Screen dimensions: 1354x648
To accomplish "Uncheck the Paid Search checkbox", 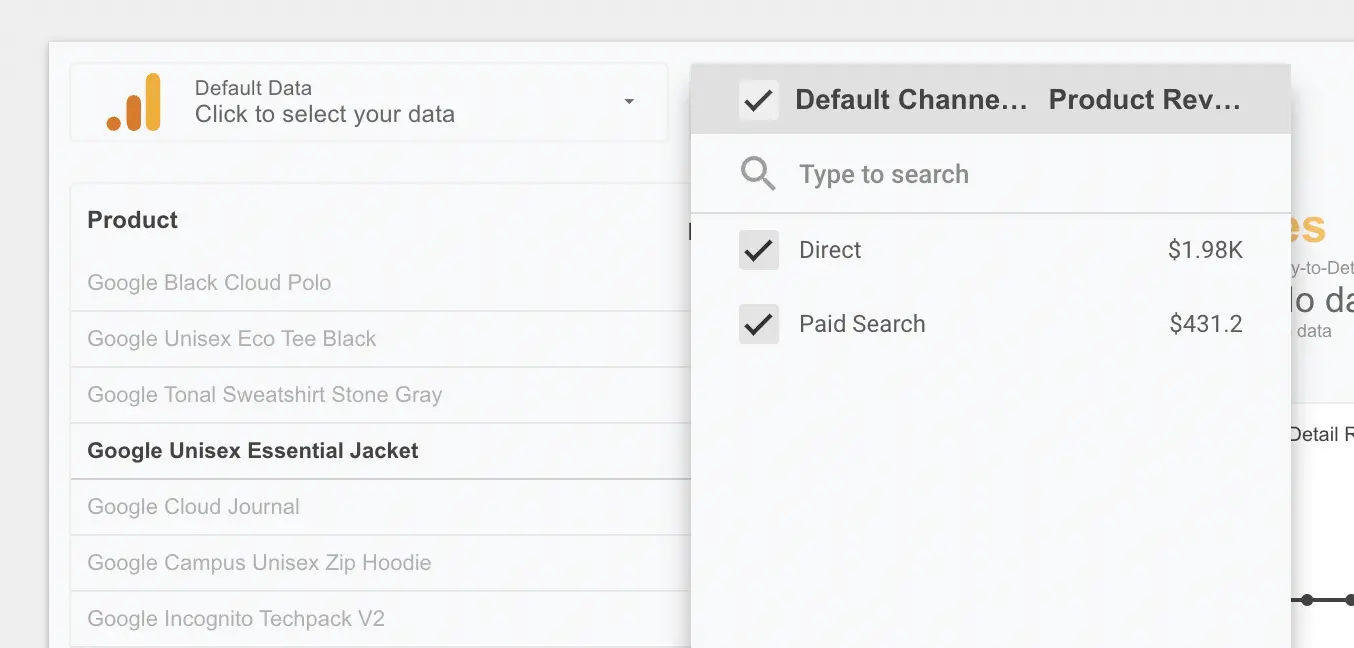I will (x=758, y=324).
